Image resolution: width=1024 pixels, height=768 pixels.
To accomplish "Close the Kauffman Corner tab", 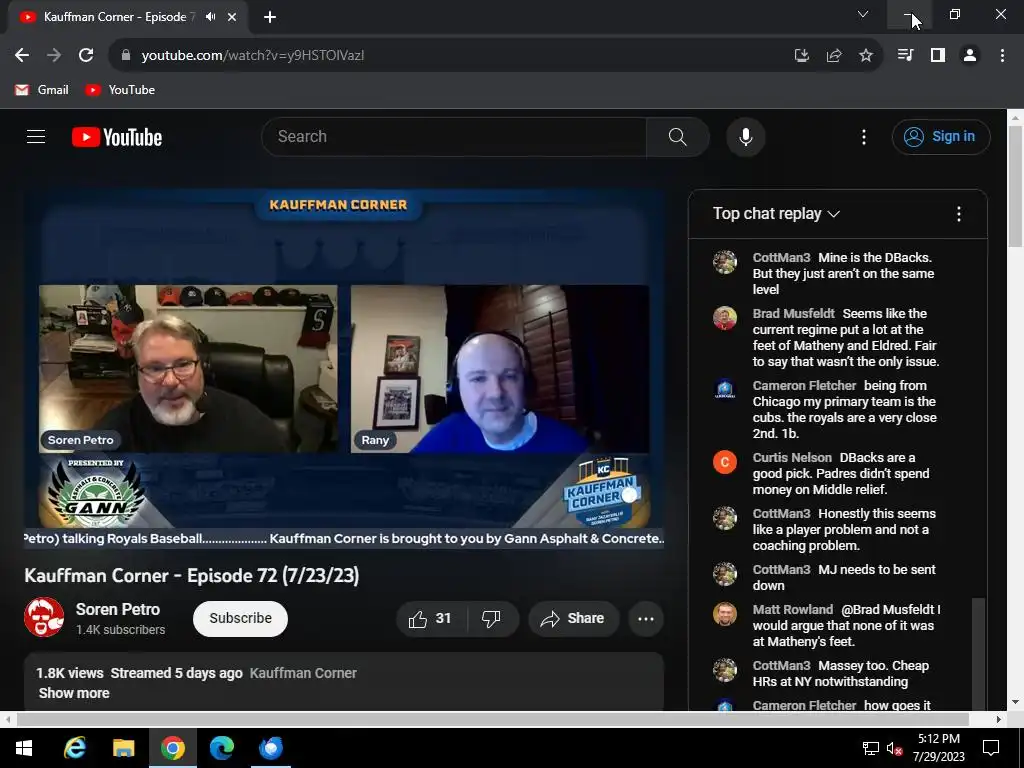I will click(x=232, y=17).
